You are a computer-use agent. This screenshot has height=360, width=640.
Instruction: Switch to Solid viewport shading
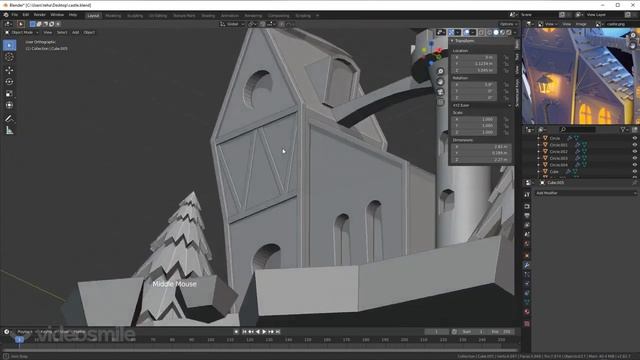coord(496,32)
